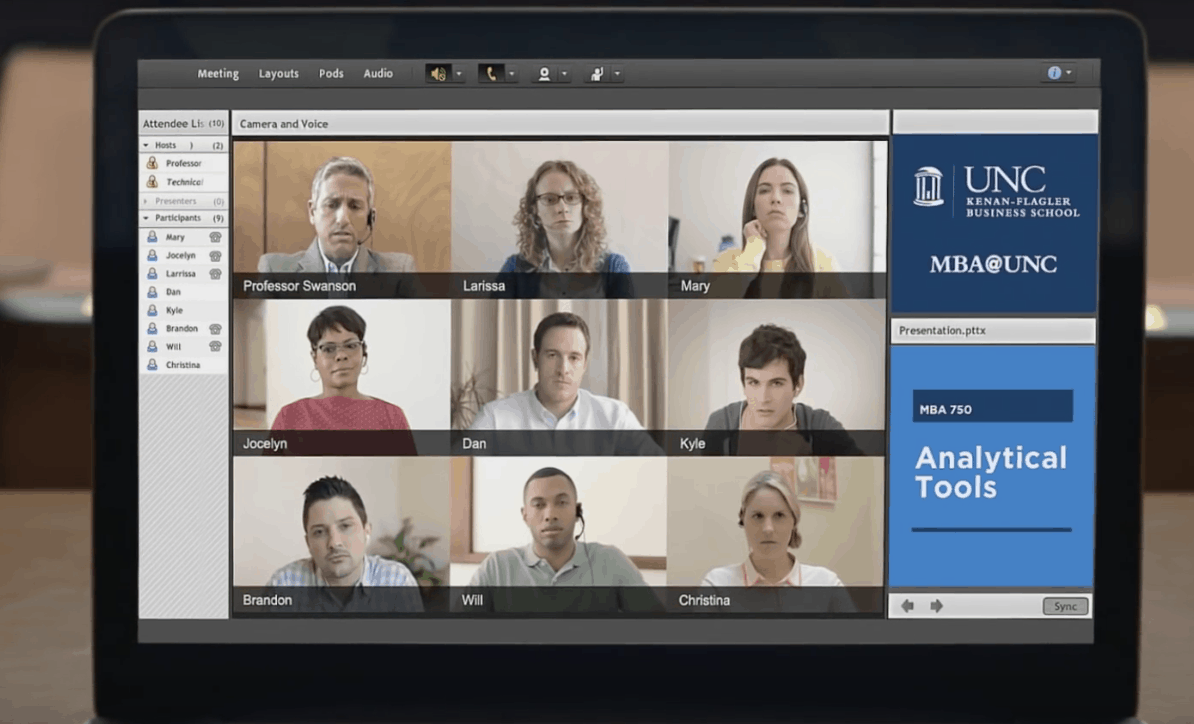Image resolution: width=1194 pixels, height=724 pixels.
Task: Click the raise hand status icon
Action: [597, 74]
